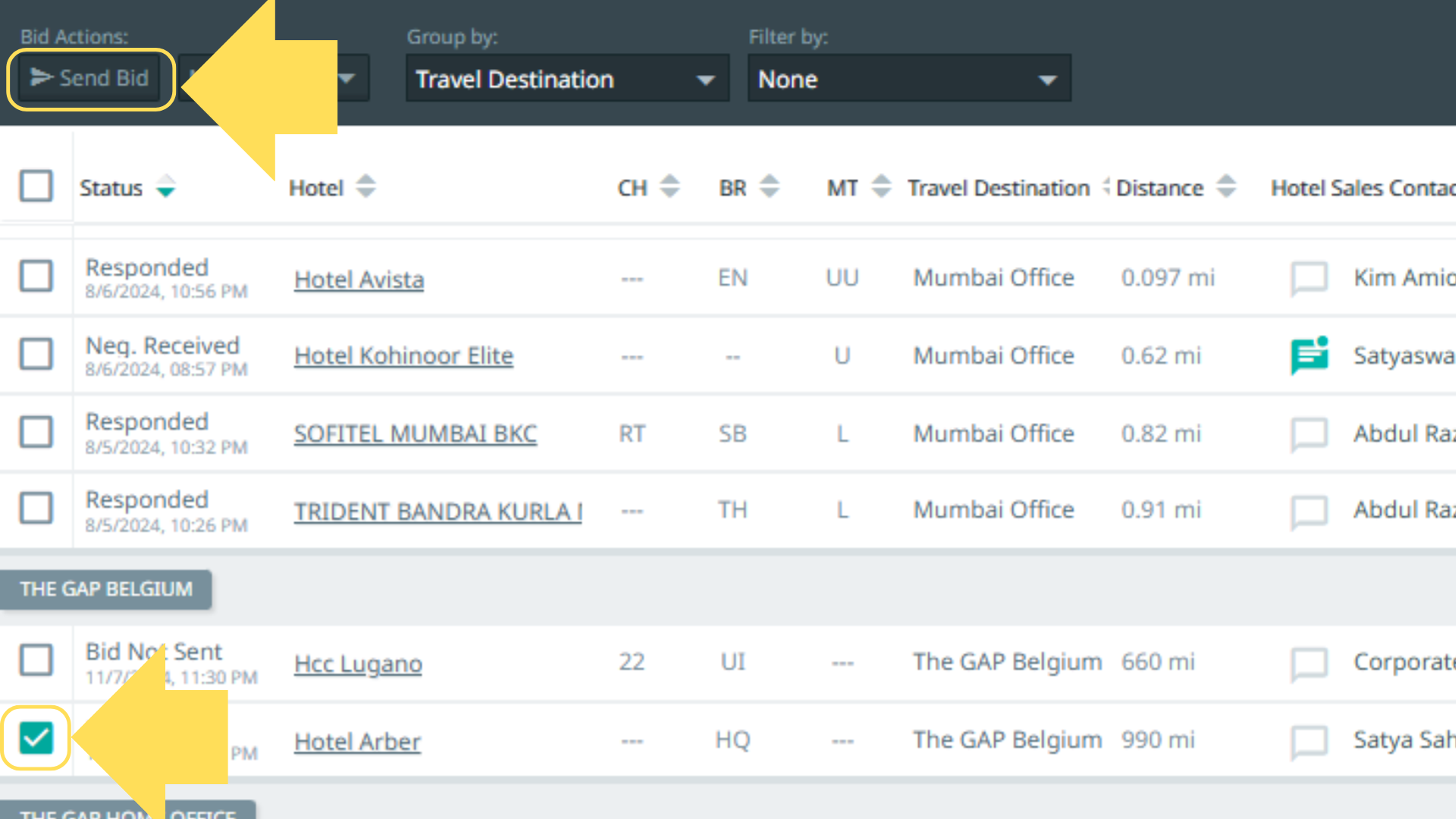Open message icon for Hcc Lugano
This screenshot has width=1456, height=819.
click(1309, 664)
